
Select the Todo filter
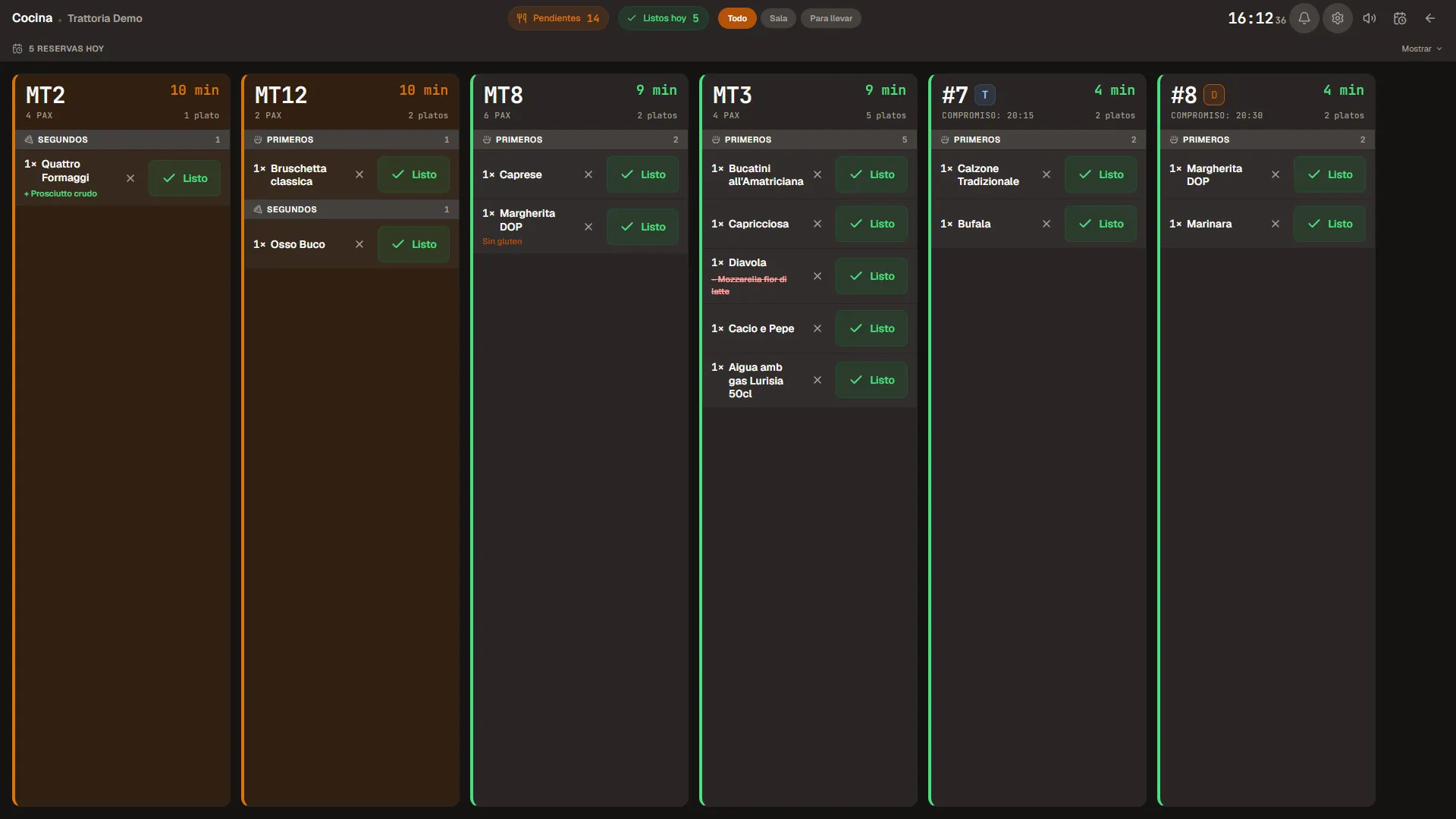pyautogui.click(x=737, y=18)
